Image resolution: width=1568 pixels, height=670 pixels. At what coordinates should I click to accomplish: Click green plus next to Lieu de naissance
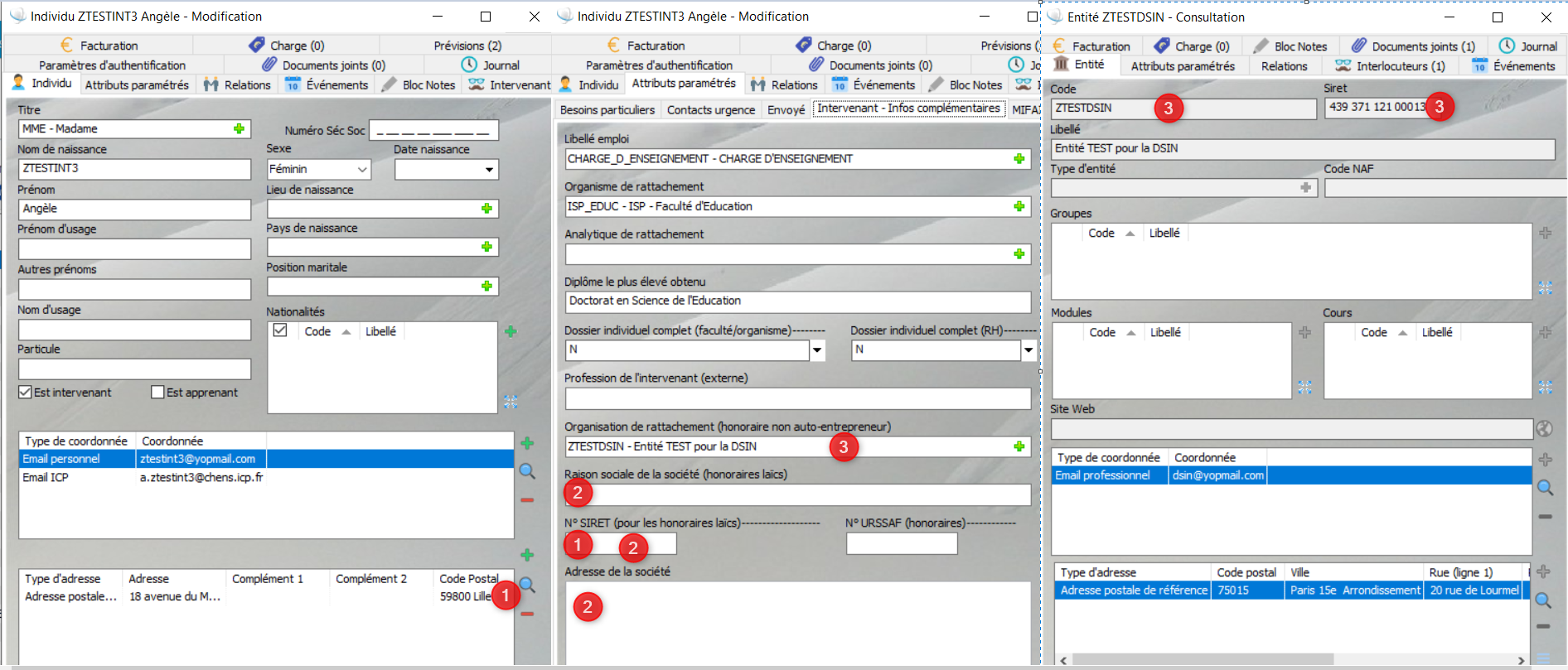(486, 209)
